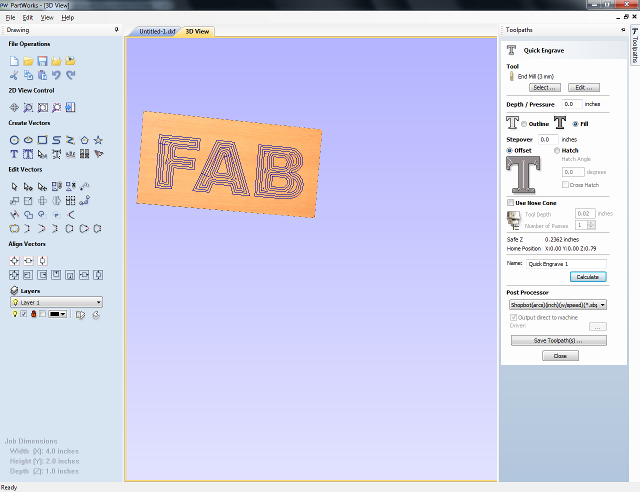Switch to the Untitled-1.dxf tab
The height and width of the screenshot is (492, 640).
point(157,31)
